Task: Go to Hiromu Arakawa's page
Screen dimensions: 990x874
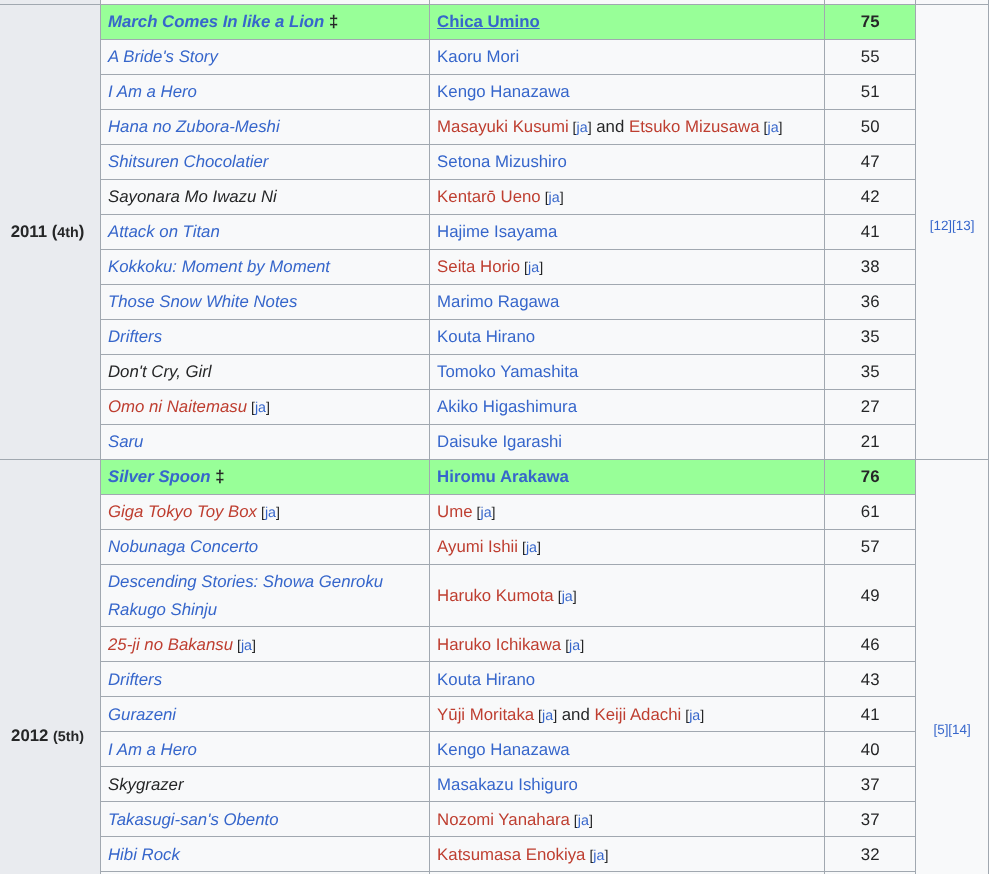Action: 503,477
